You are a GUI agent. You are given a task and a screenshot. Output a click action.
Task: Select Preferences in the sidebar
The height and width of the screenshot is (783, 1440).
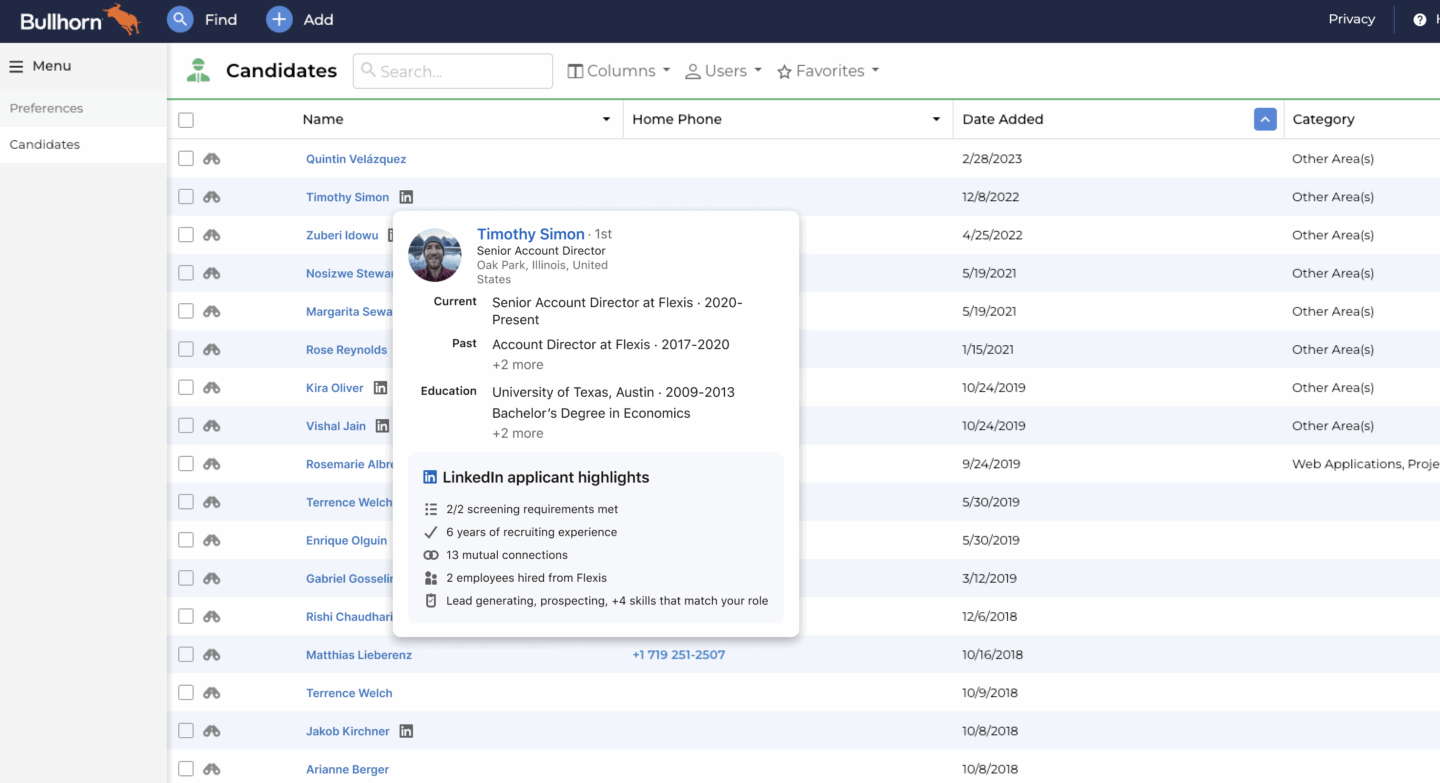pos(83,108)
